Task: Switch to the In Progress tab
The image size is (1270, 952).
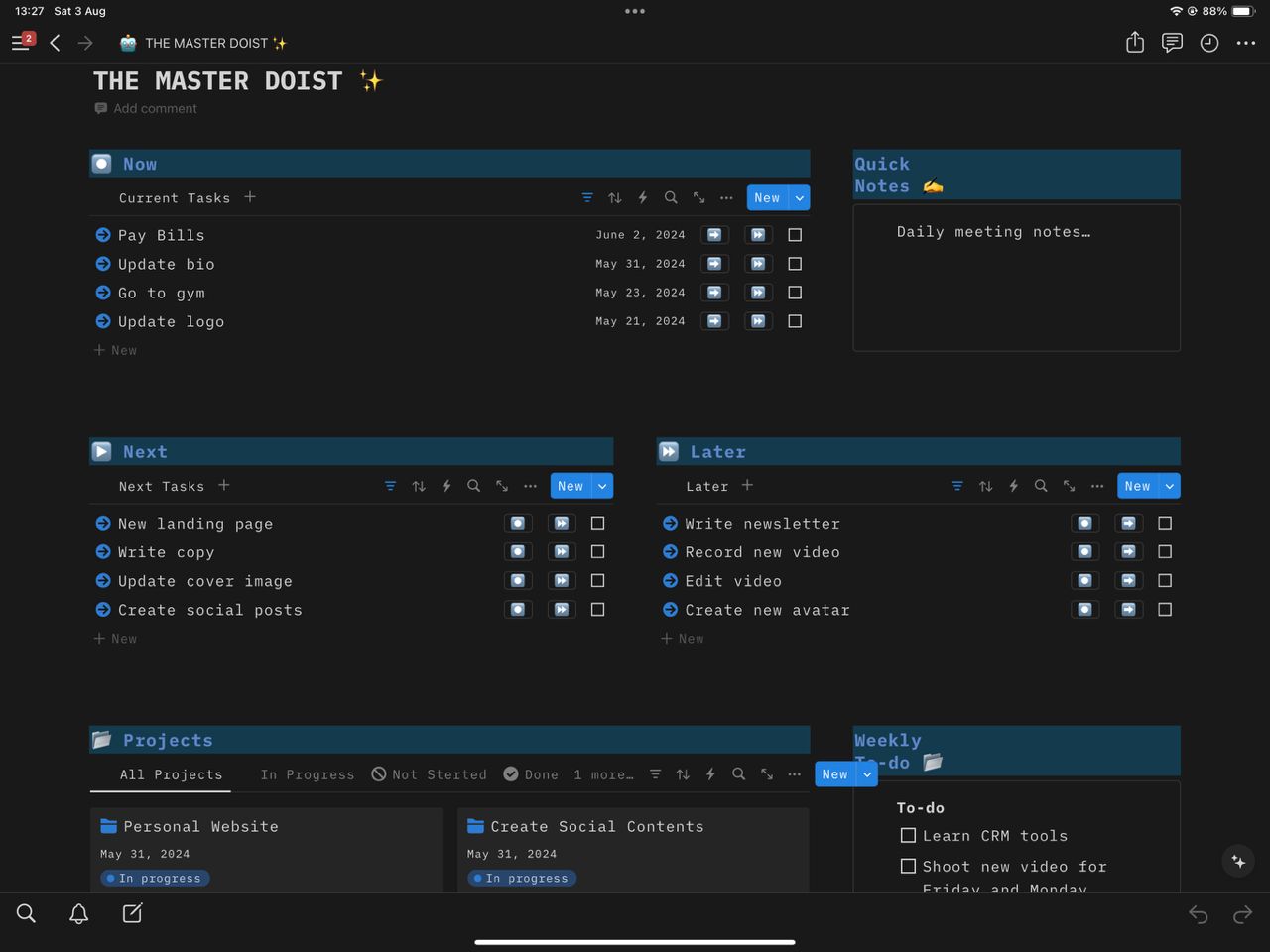Action: tap(308, 774)
